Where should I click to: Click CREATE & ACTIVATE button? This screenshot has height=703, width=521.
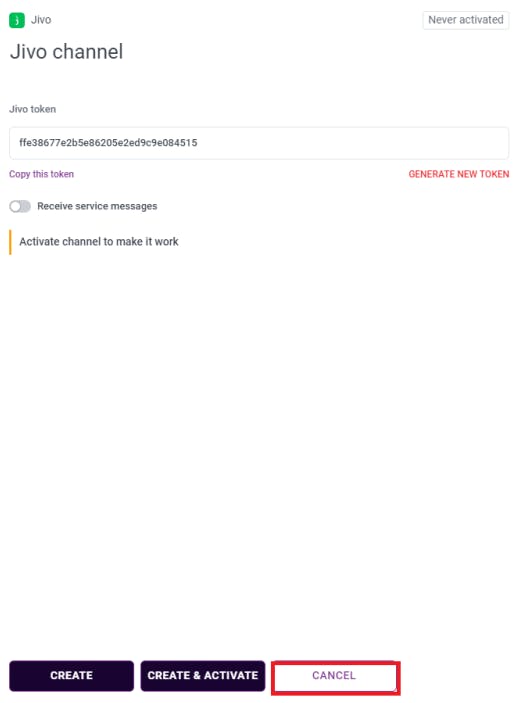pyautogui.click(x=203, y=676)
